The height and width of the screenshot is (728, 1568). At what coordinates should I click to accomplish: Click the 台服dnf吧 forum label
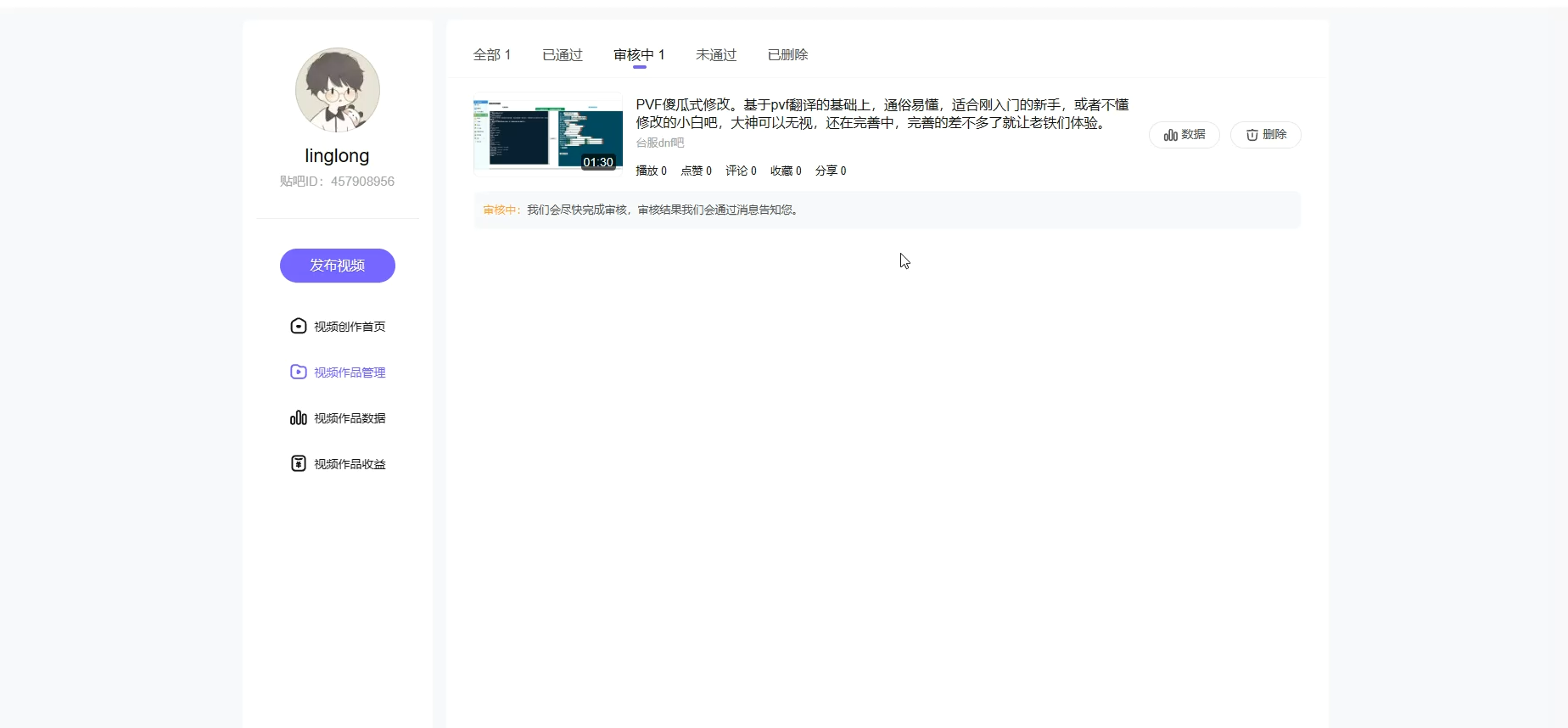coord(660,143)
